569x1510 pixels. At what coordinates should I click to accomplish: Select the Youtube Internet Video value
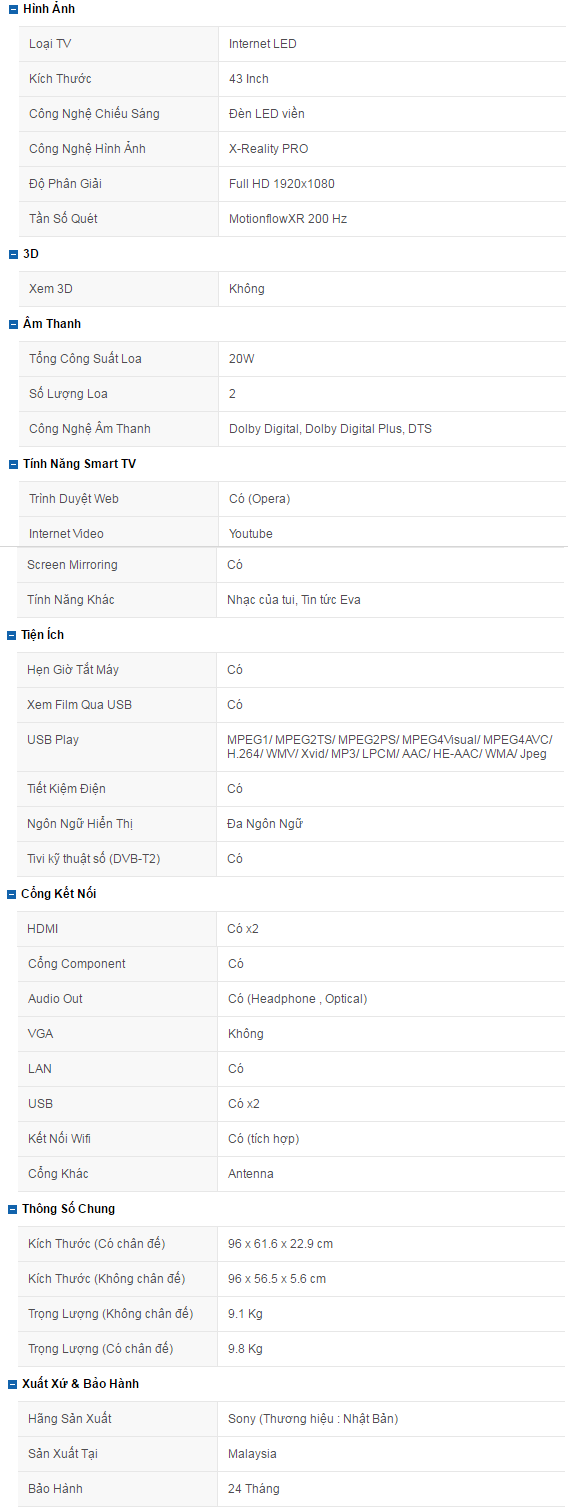[x=251, y=534]
